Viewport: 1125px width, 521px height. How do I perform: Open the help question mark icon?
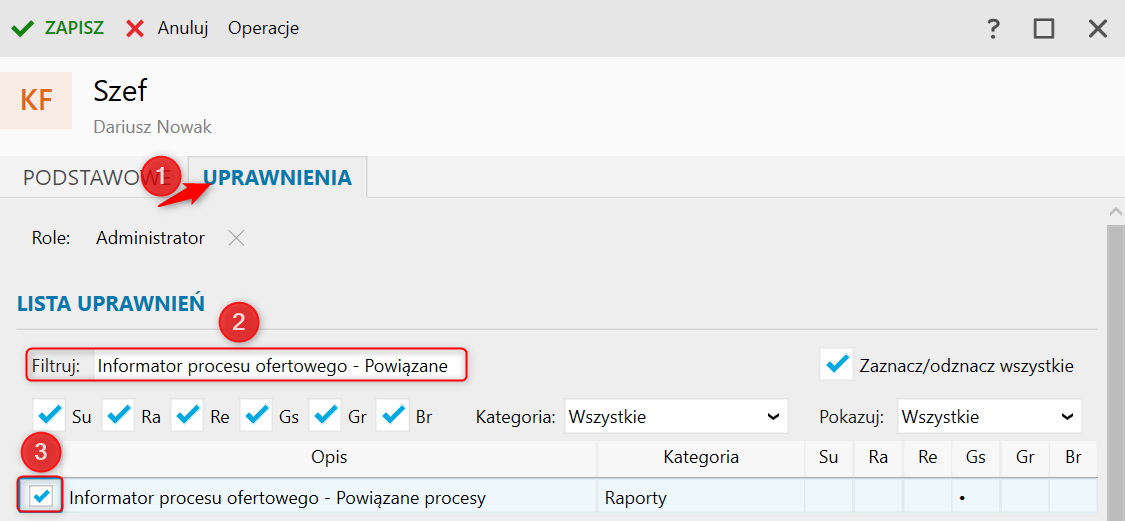point(993,29)
